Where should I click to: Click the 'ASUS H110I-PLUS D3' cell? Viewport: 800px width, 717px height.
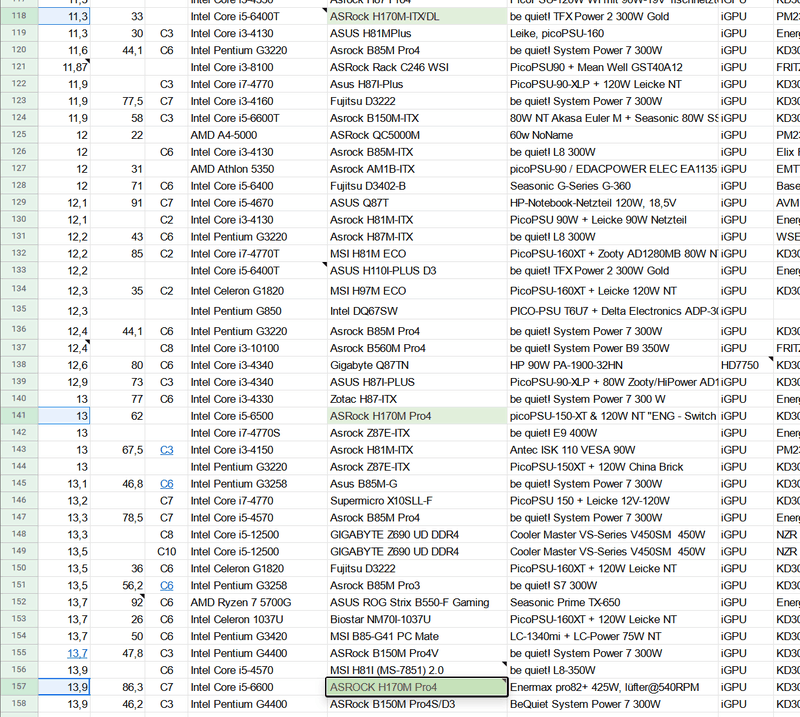click(417, 270)
